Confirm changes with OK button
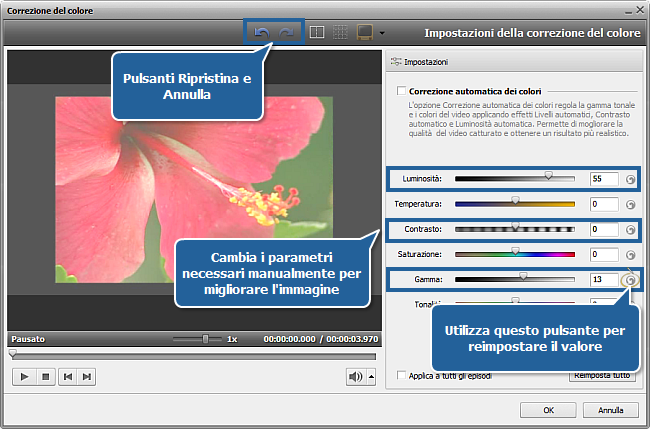The width and height of the screenshot is (650, 429). [x=549, y=410]
